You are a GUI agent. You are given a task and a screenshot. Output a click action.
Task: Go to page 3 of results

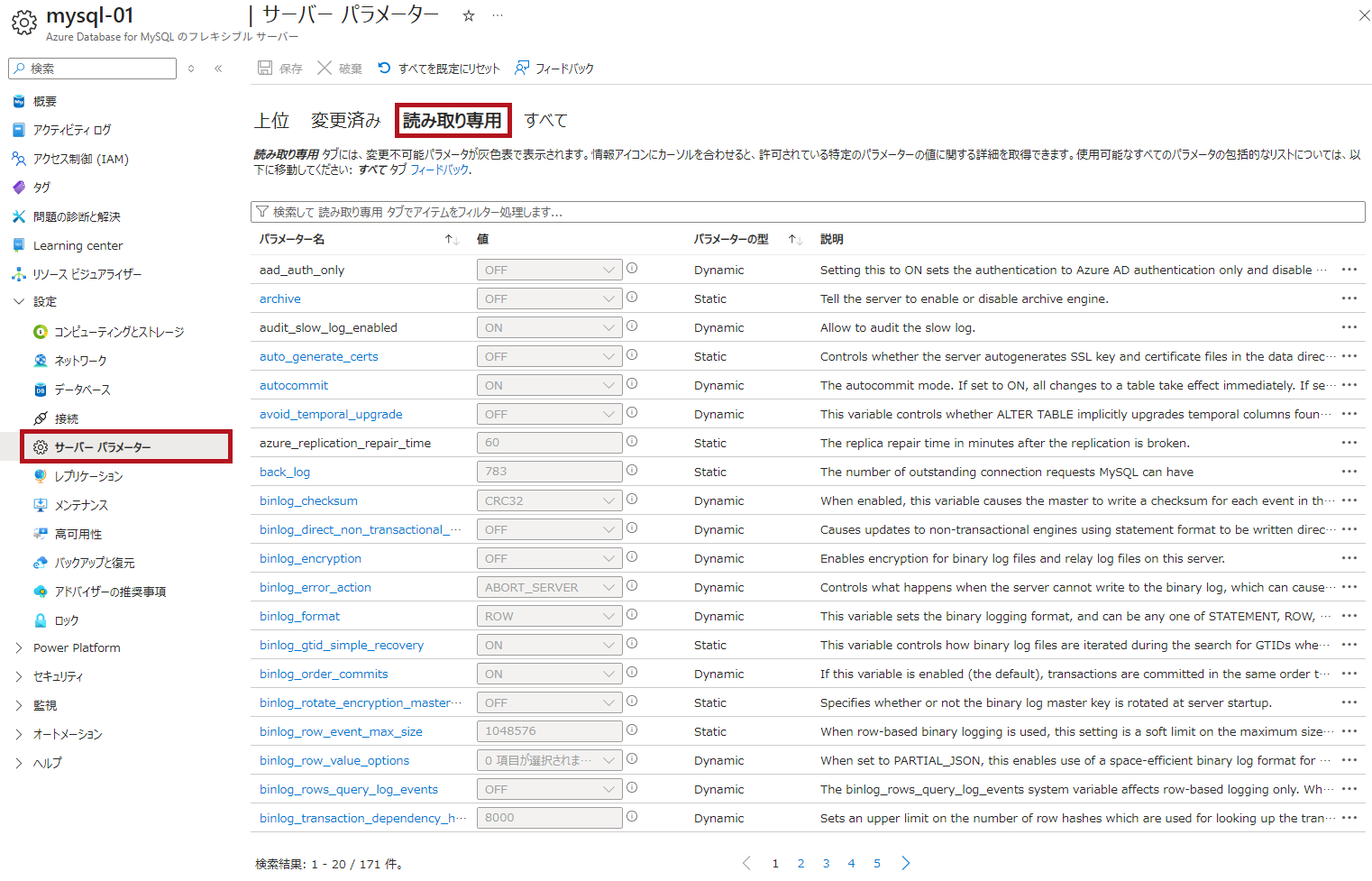[x=826, y=863]
